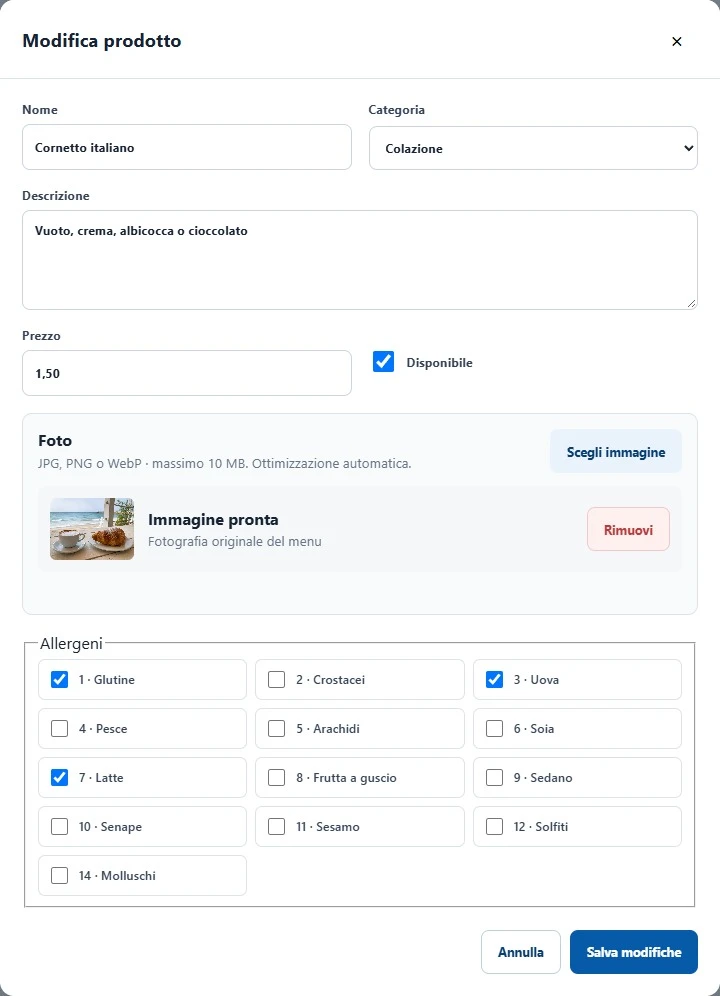Screen dimensions: 720x996
Task: Click the 'Allergeni' legend label
Action: [71, 643]
